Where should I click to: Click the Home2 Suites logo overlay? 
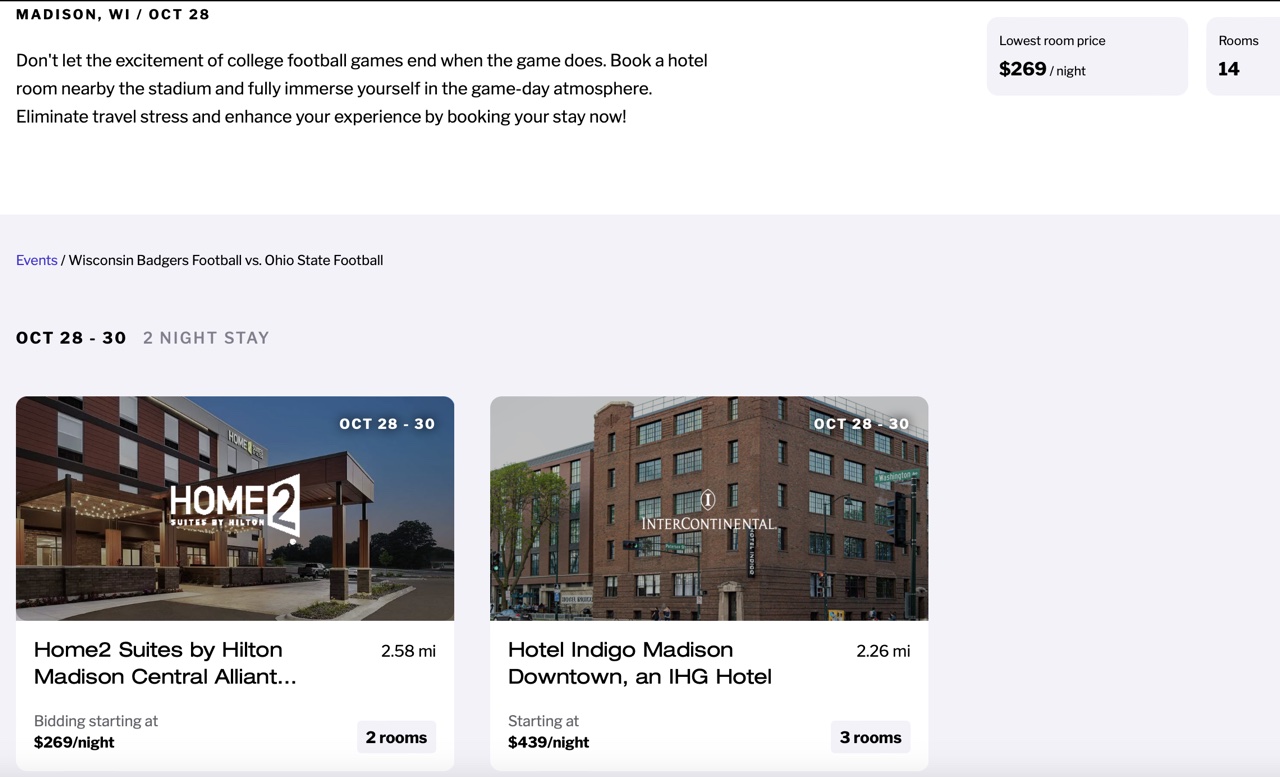pos(235,510)
